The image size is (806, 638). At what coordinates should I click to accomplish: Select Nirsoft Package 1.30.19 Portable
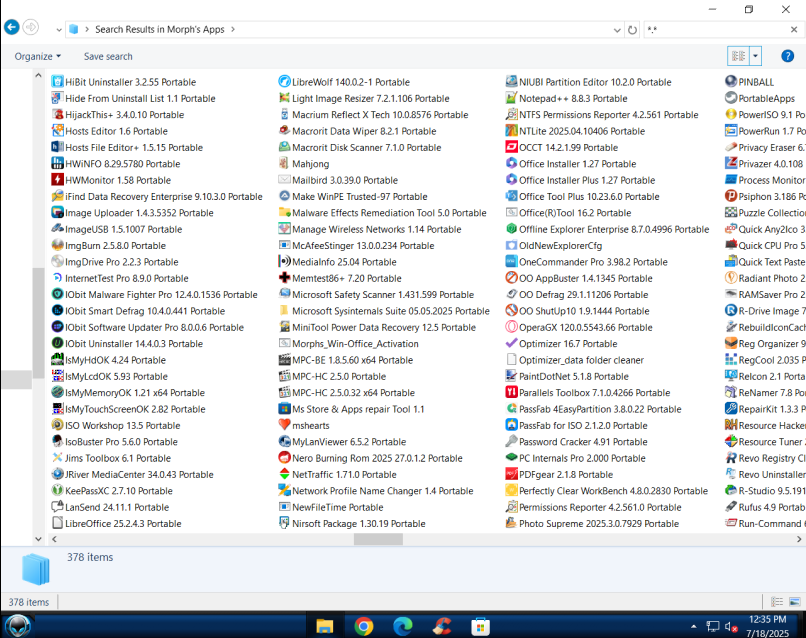click(x=358, y=523)
